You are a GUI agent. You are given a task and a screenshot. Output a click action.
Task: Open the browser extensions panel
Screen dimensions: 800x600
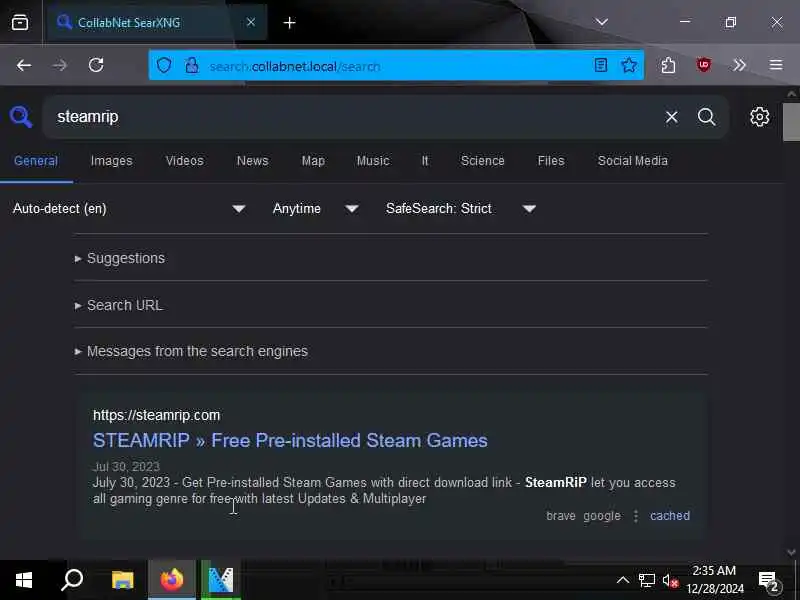(x=668, y=65)
